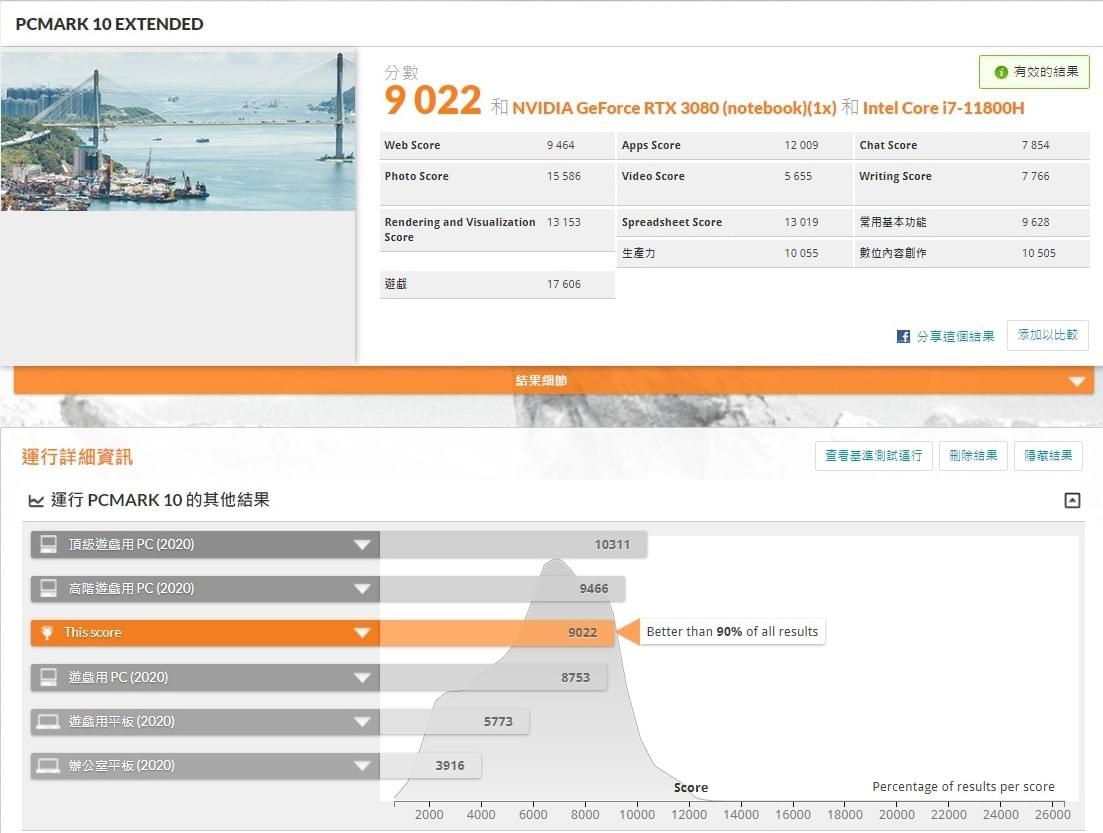Expand the This score dropdown arrow
The height and width of the screenshot is (833, 1103).
[362, 633]
